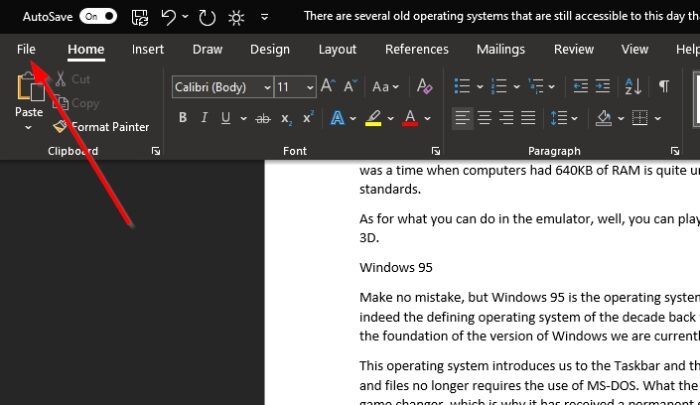Image resolution: width=700 pixels, height=405 pixels.
Task: Open the File menu
Action: coord(26,49)
